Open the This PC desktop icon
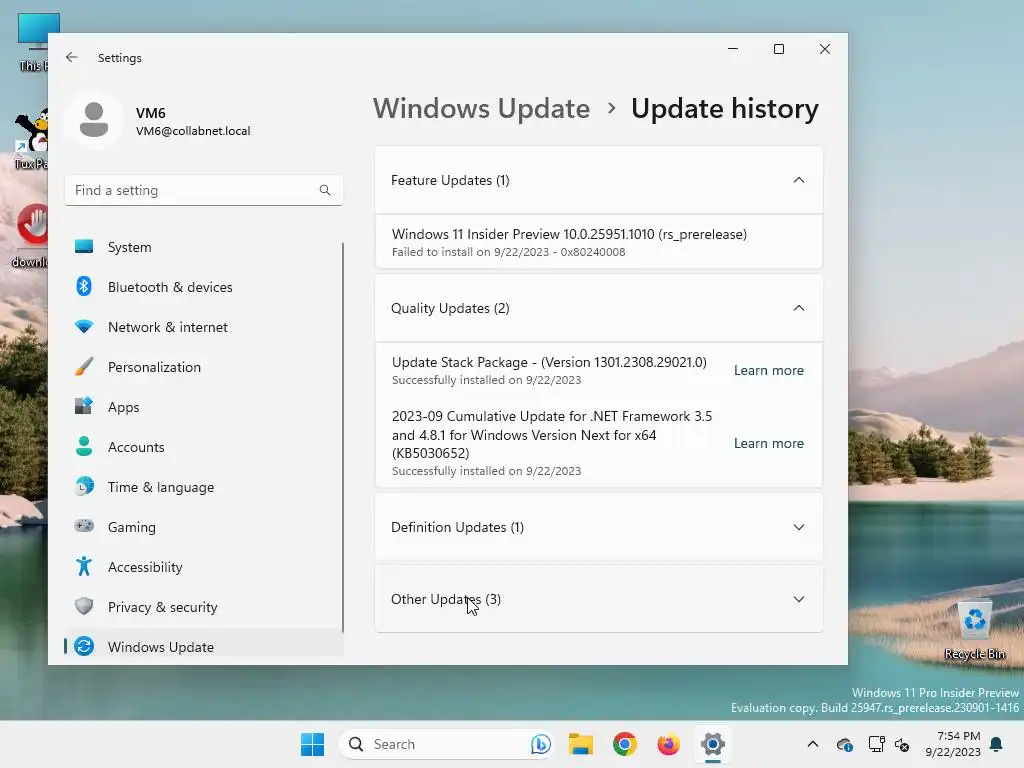 [x=33, y=42]
